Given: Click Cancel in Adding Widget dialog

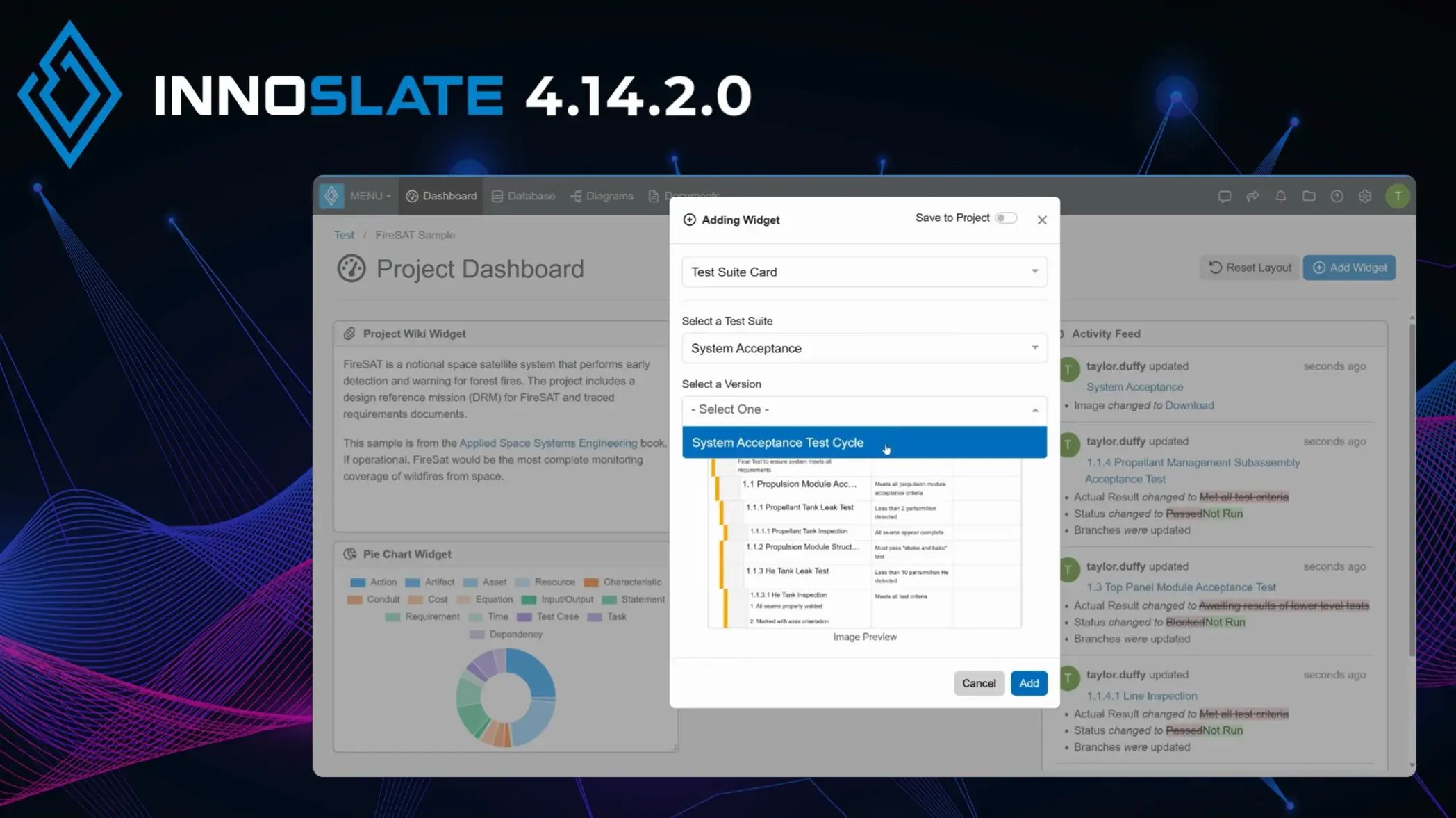Looking at the screenshot, I should click(979, 683).
